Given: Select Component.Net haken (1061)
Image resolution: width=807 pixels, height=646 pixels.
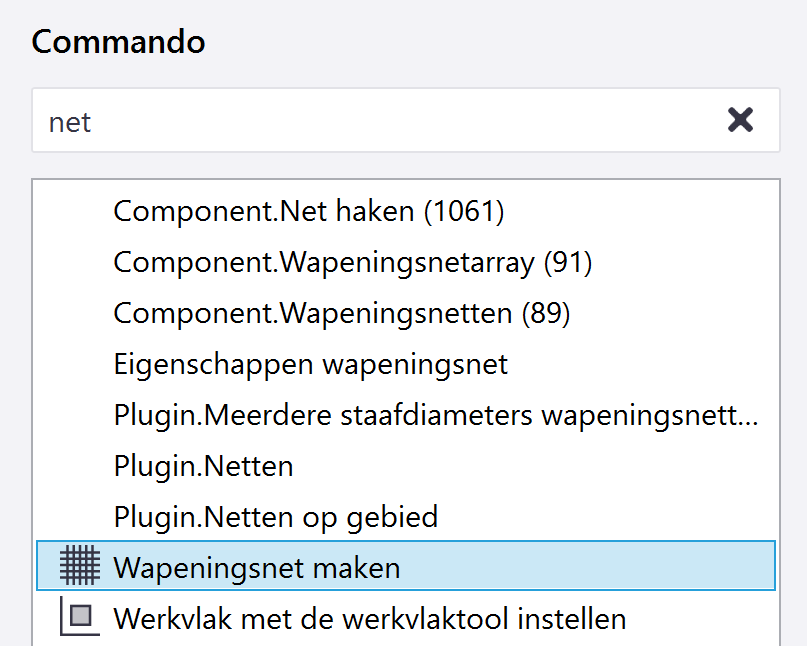Looking at the screenshot, I should (x=308, y=211).
